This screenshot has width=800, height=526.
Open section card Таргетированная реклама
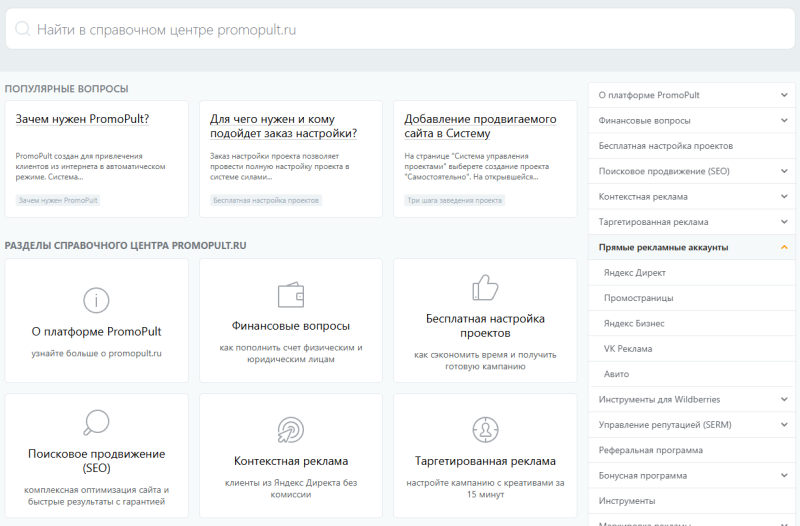click(485, 456)
